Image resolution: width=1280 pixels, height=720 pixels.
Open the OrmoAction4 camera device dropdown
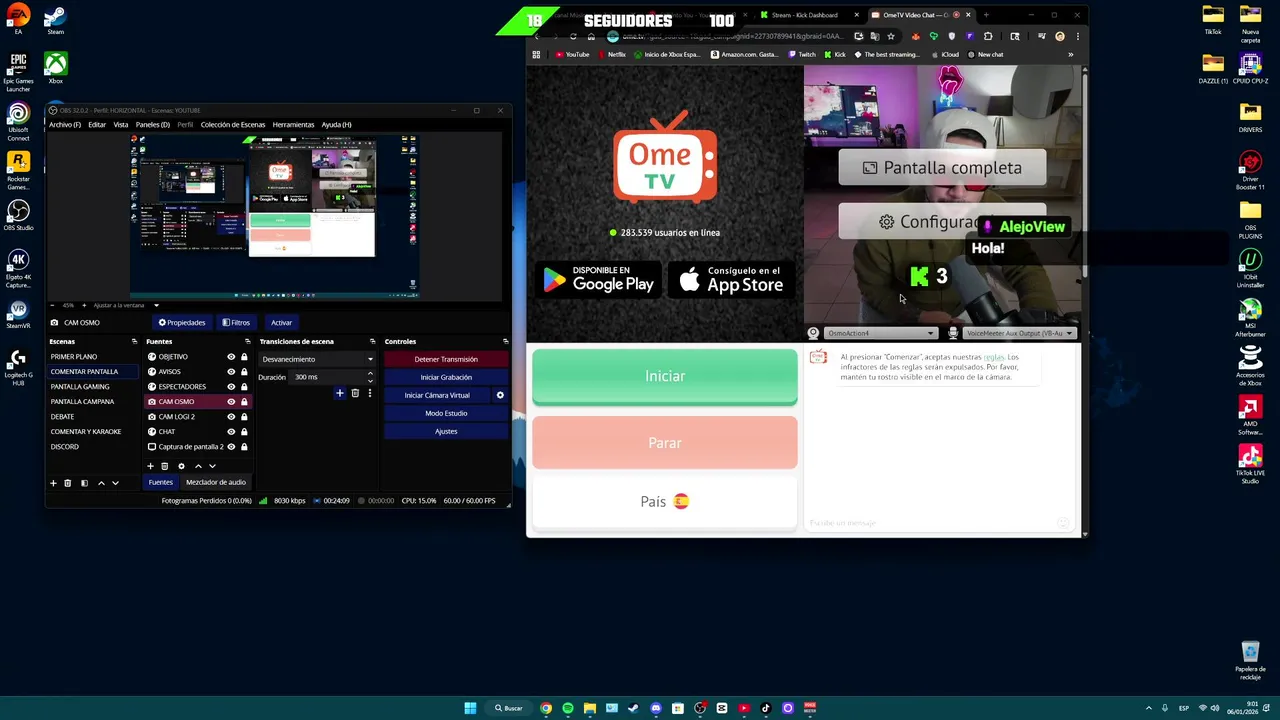(x=879, y=333)
